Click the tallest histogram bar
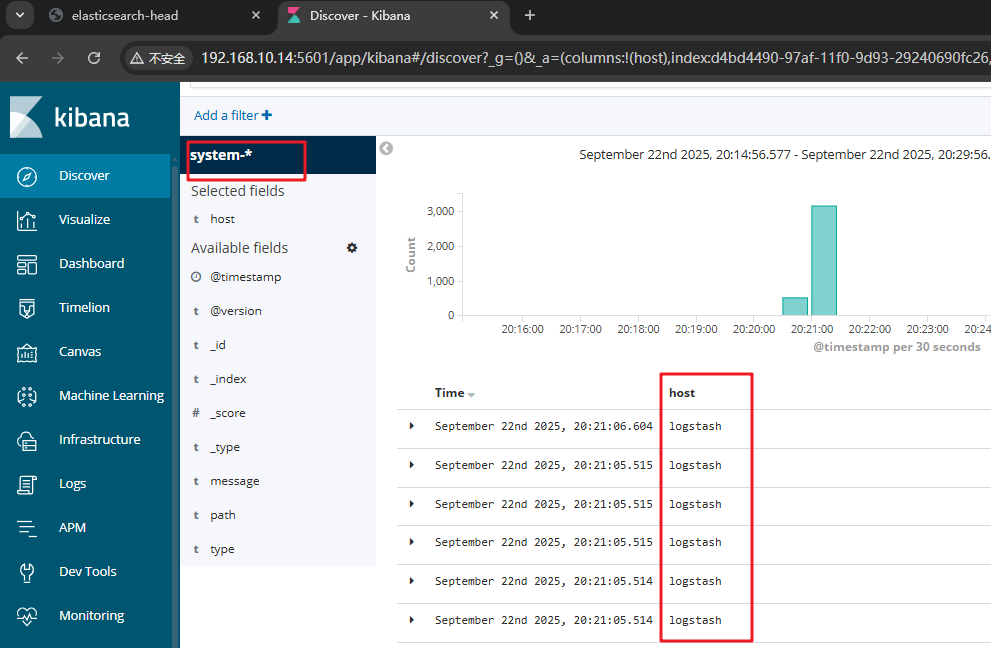 tap(824, 260)
